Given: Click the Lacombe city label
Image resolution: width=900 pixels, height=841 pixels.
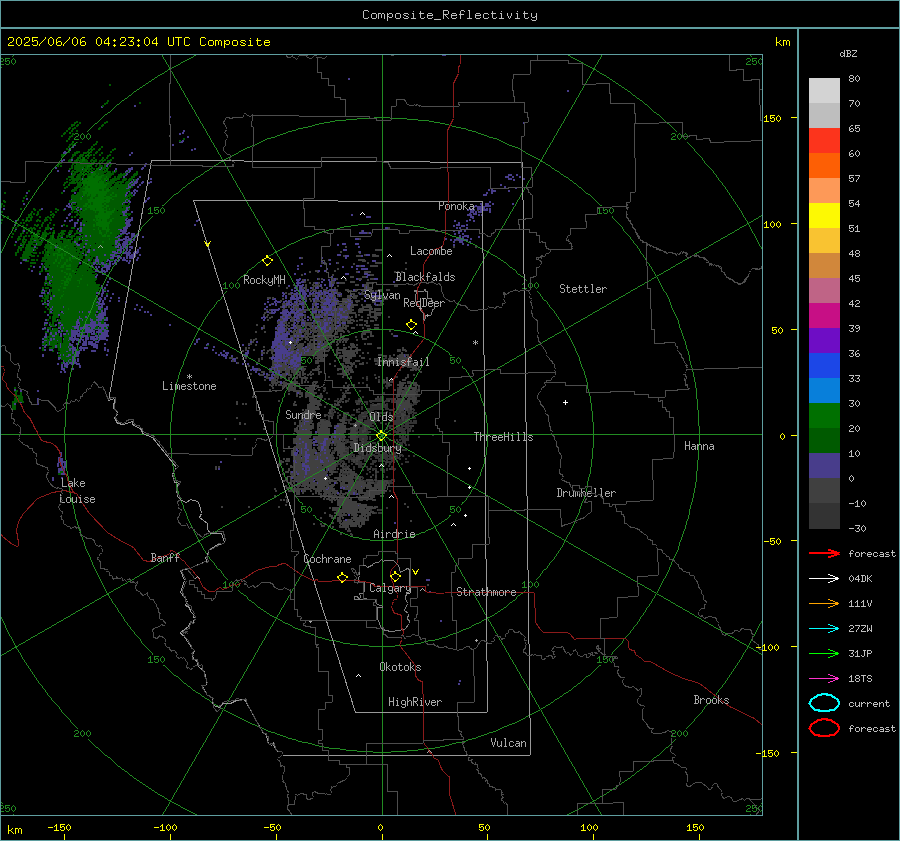Looking at the screenshot, I should pyautogui.click(x=431, y=251).
